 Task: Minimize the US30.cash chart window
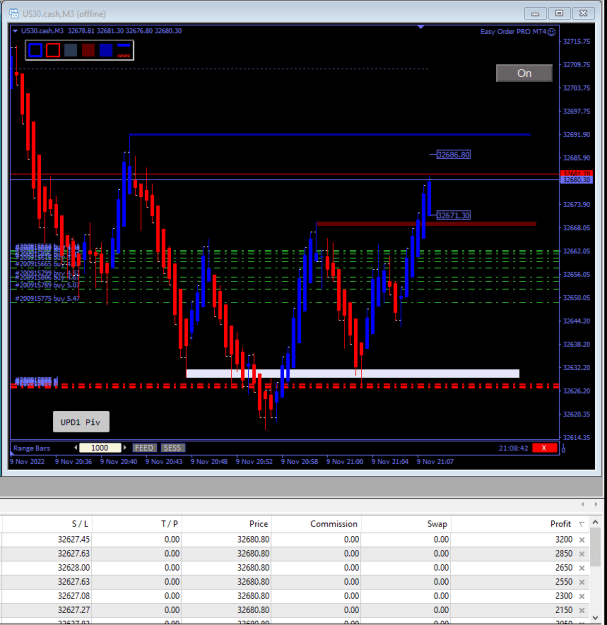535,14
